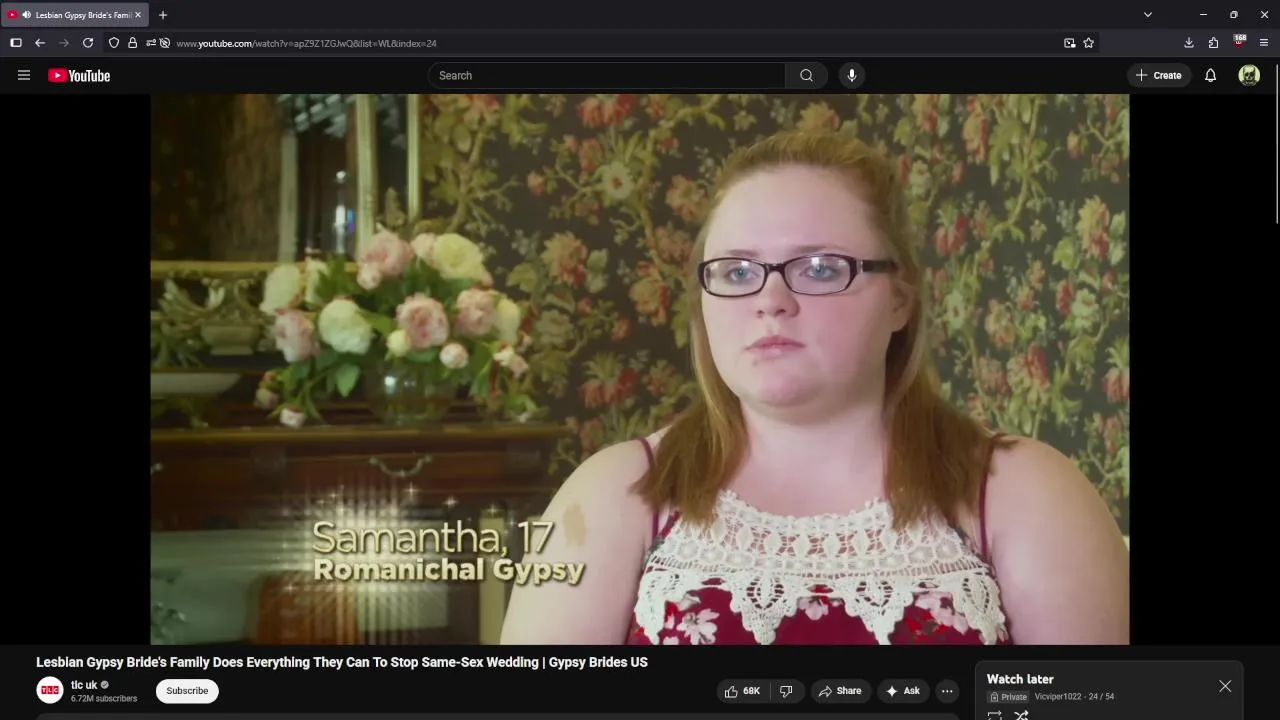Open the browser downloads panel
Screen dimensions: 1280x720
(1189, 43)
